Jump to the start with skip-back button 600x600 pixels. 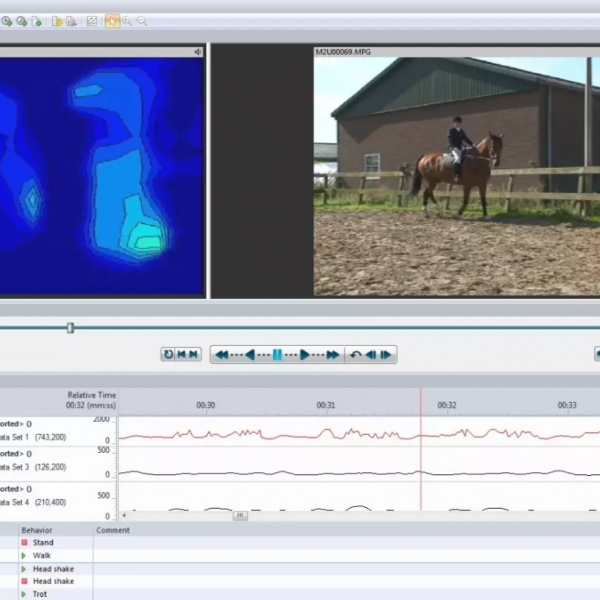181,354
